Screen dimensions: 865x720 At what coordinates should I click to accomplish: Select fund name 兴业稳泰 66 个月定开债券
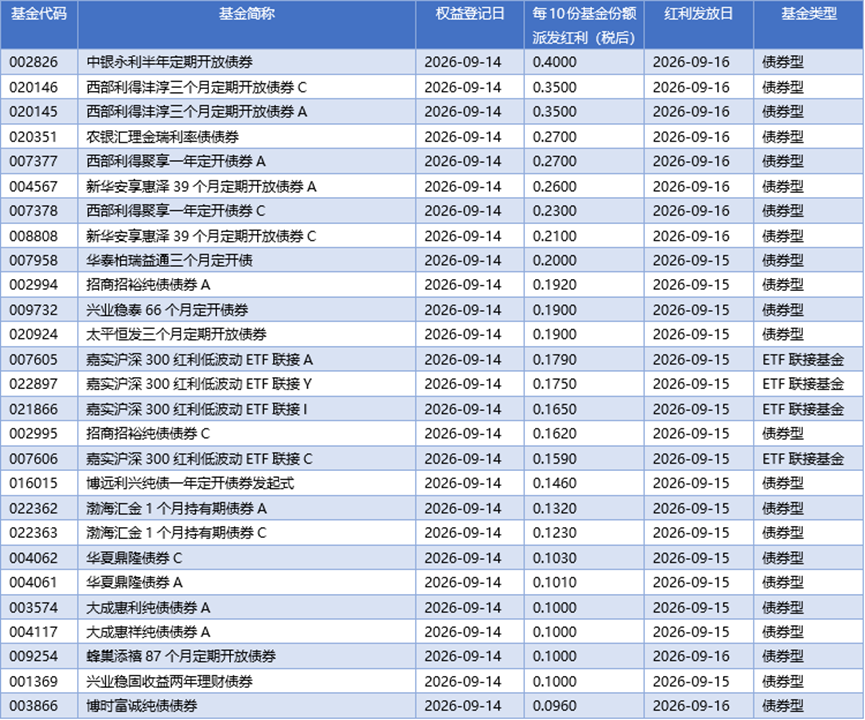167,310
